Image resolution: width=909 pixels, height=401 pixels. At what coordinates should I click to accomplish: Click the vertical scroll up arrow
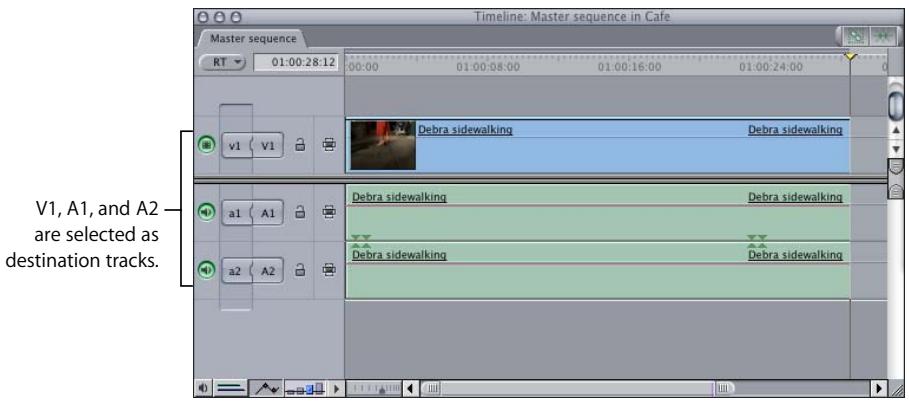click(895, 130)
